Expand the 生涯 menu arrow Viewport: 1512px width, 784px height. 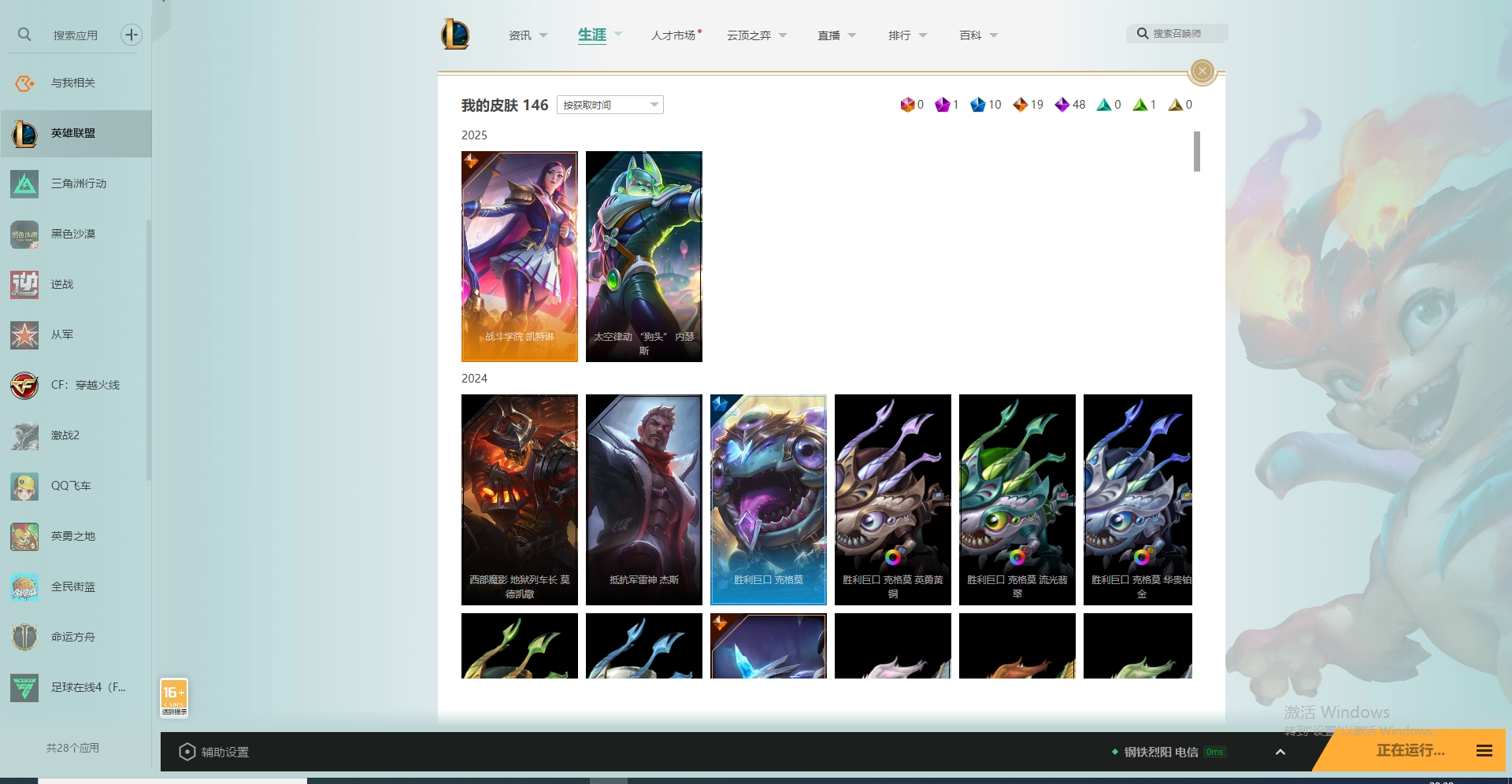tap(618, 34)
